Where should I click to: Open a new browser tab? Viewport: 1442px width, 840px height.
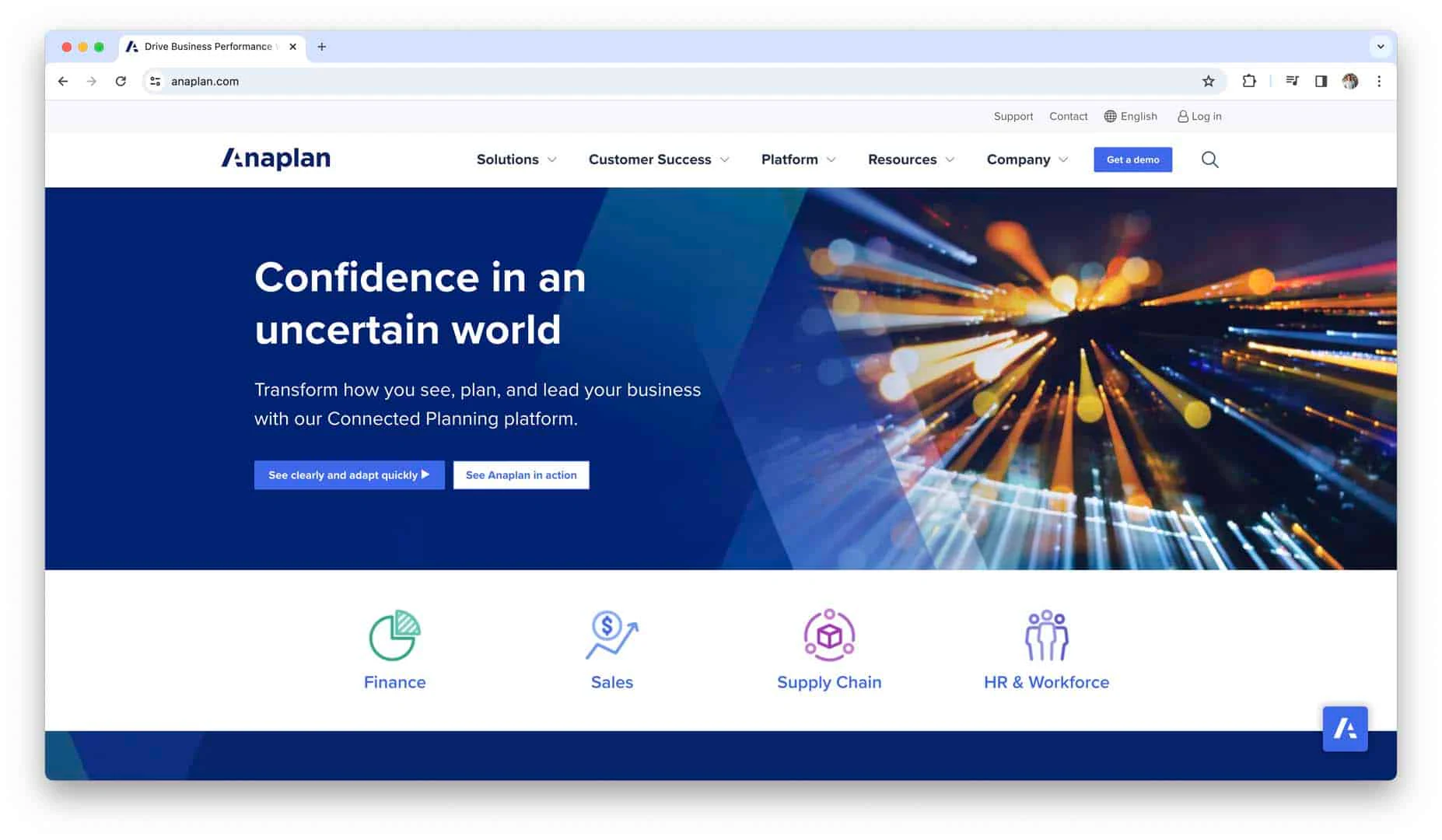pos(321,47)
